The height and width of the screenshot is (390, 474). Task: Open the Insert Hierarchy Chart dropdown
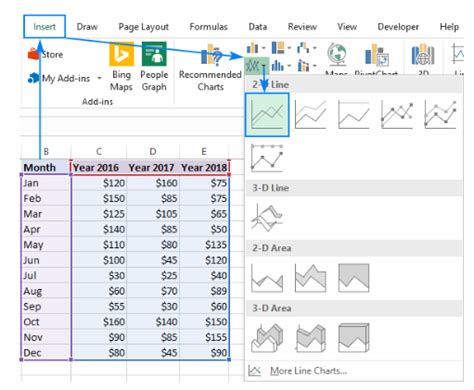(x=281, y=48)
